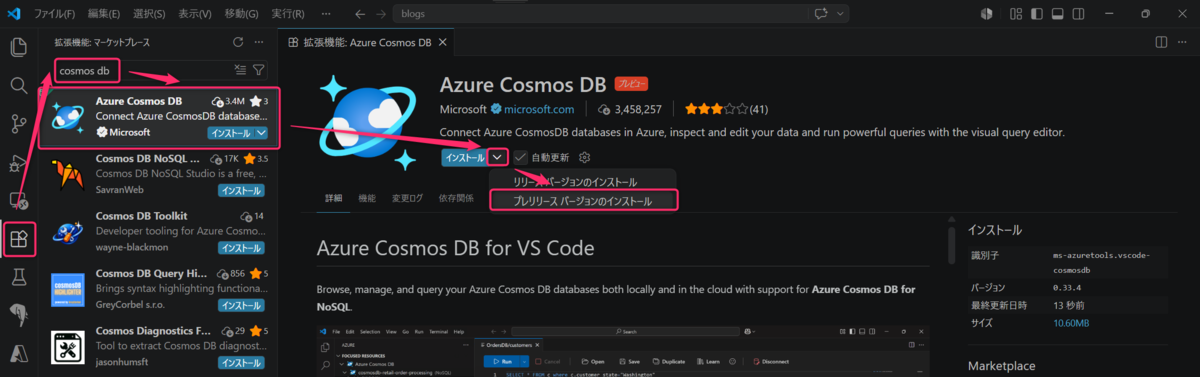Open the extension filter funnel
1200x377 pixels.
259,70
